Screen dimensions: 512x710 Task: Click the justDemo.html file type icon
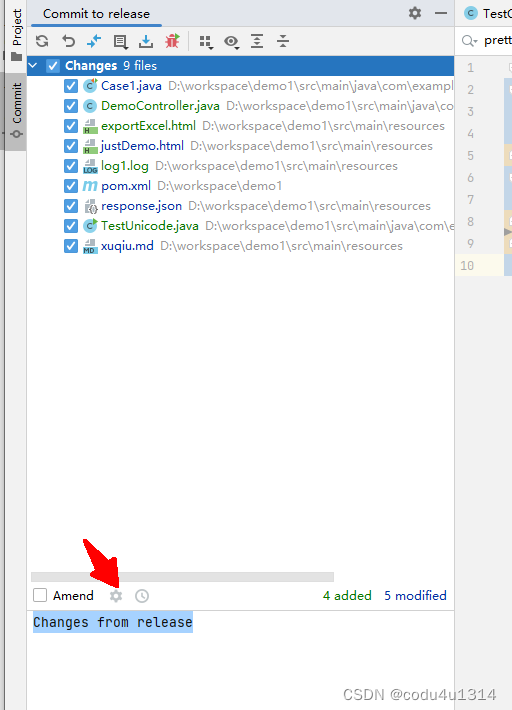pos(90,146)
